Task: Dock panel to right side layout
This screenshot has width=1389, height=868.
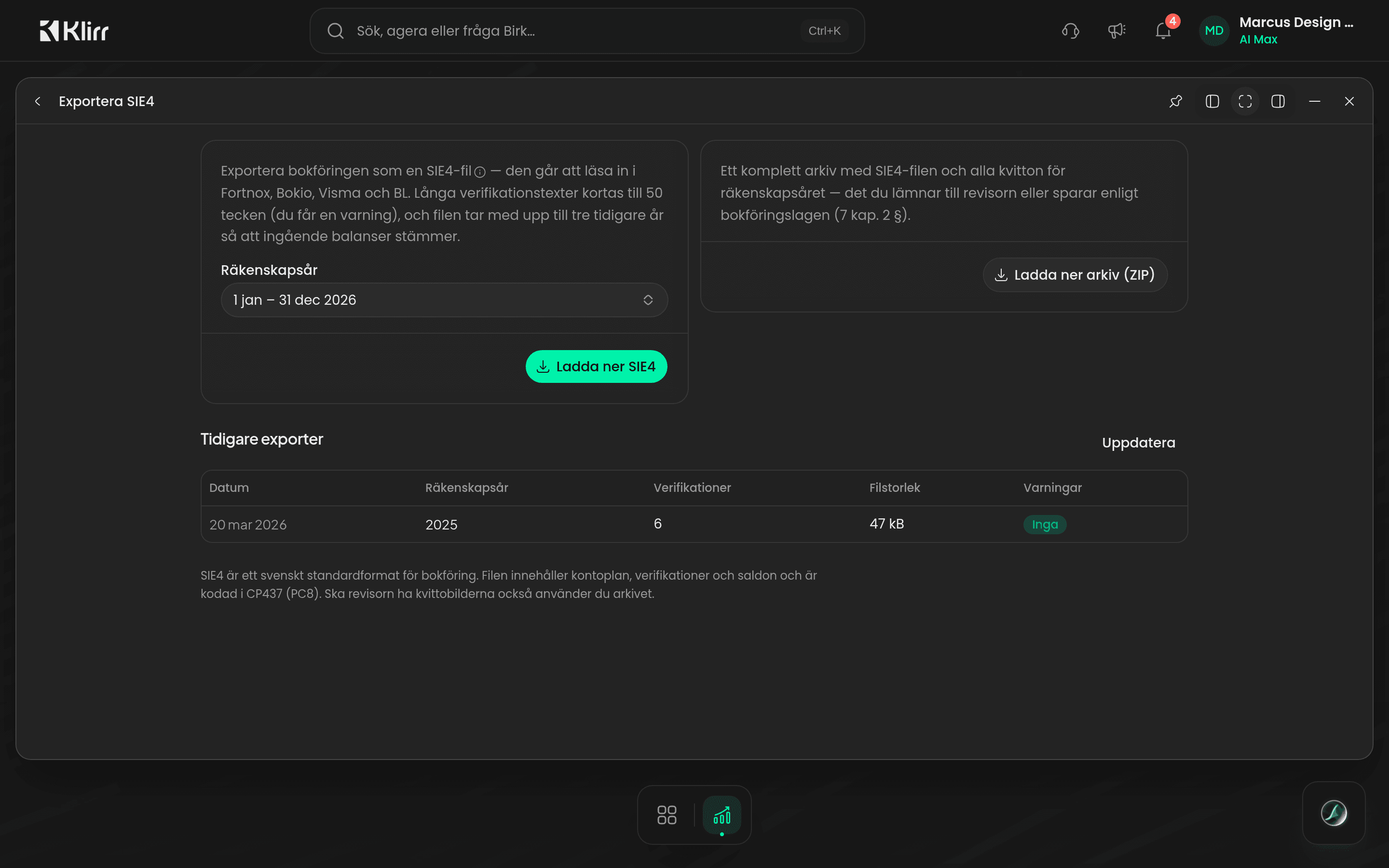Action: click(1278, 102)
